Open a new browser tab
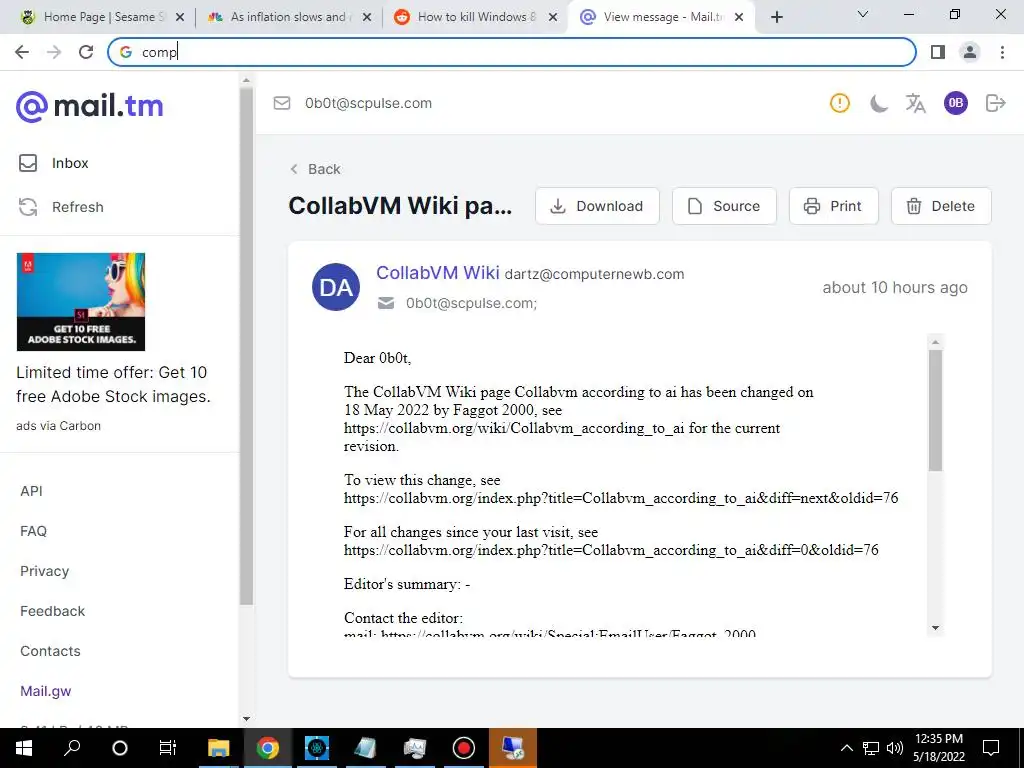 click(x=776, y=17)
